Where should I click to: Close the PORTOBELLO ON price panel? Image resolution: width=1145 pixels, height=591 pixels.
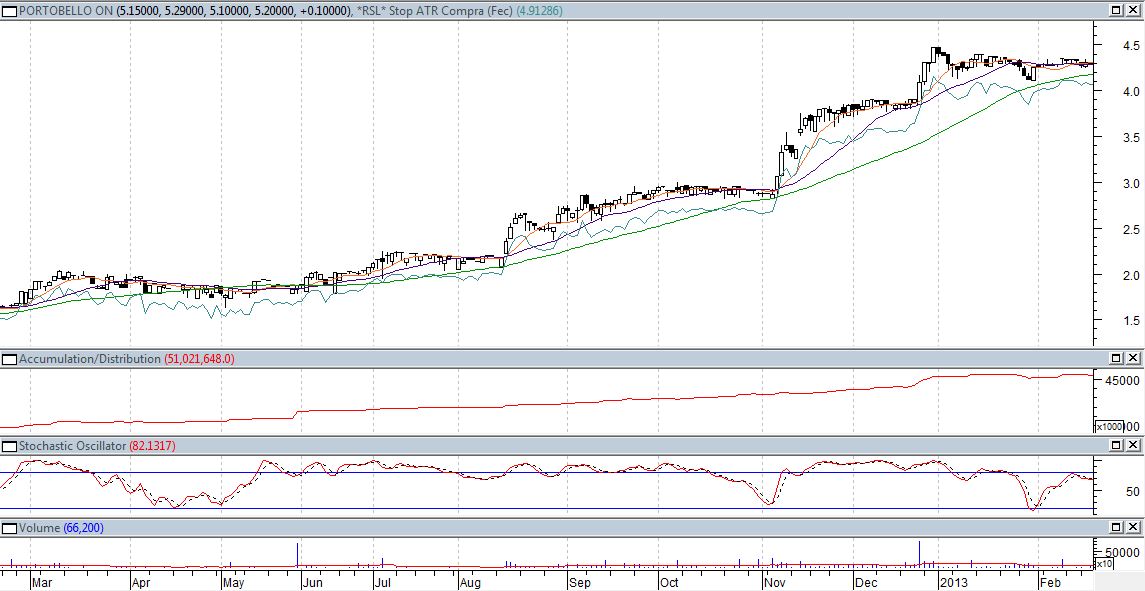[x=1134, y=10]
